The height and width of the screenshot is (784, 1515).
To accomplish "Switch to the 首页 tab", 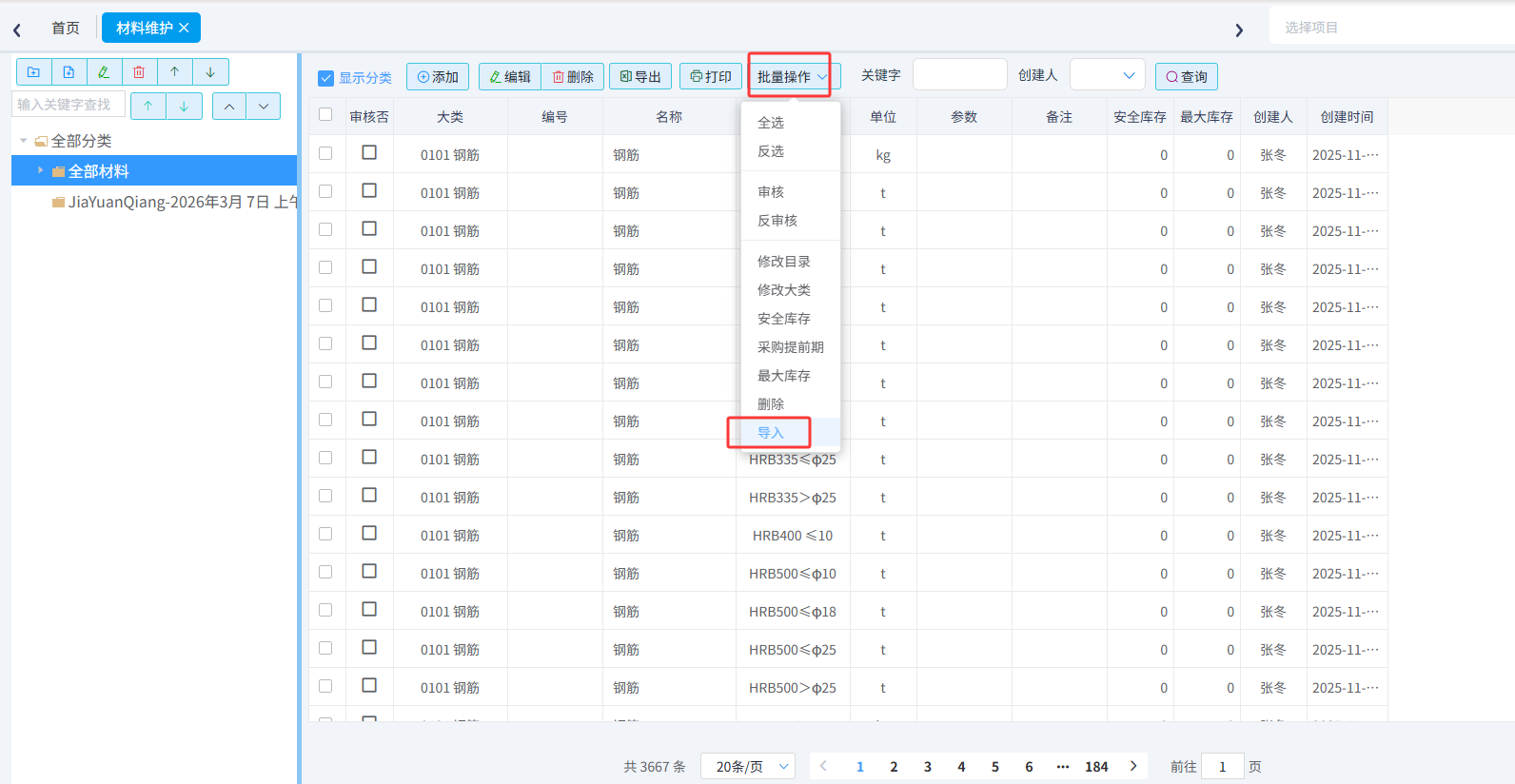I will click(x=66, y=28).
